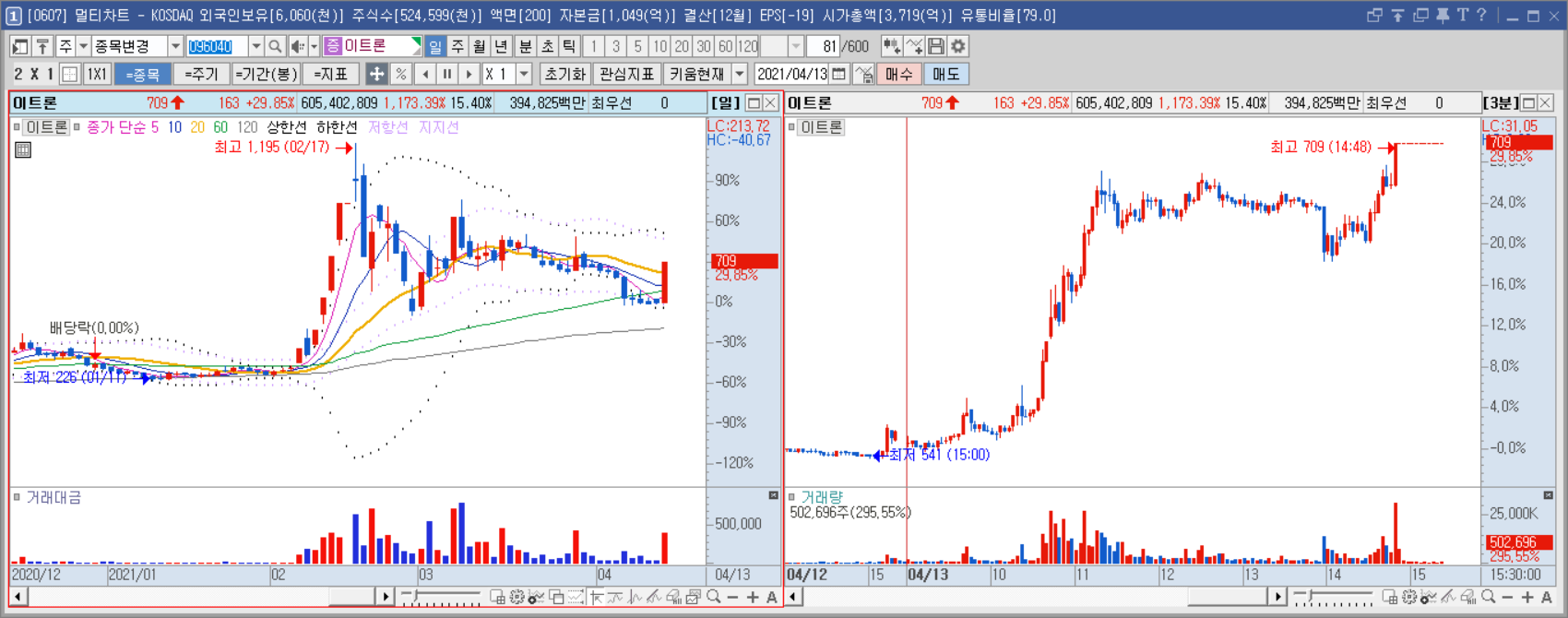
Task: Select the 틱 tick period button
Action: (569, 46)
